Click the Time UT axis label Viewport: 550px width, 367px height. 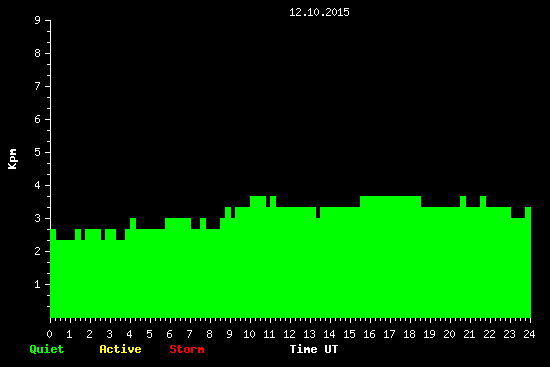(x=314, y=349)
